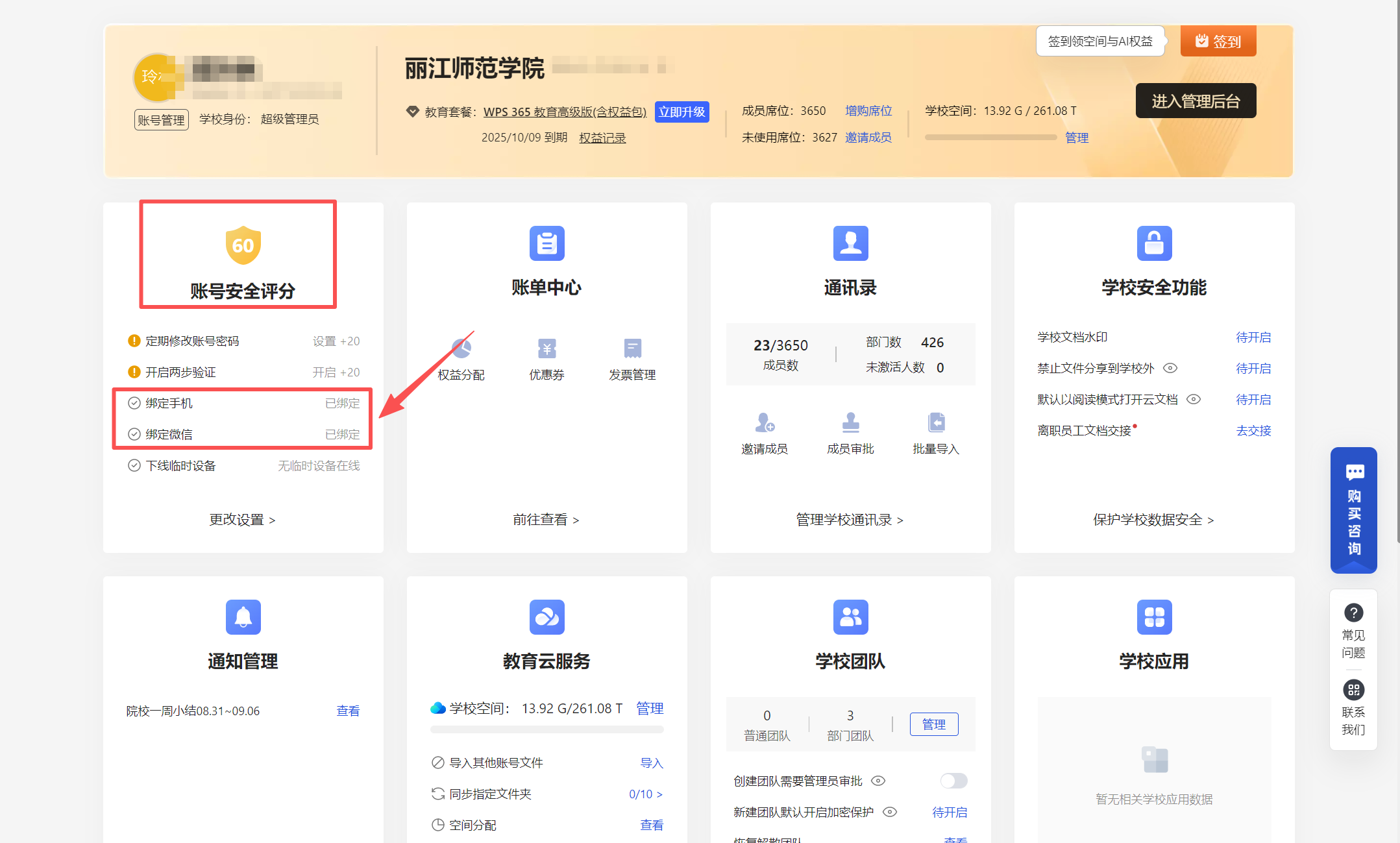Click the warning icon beside 开启两步验证
This screenshot has width=1400, height=843.
click(134, 372)
